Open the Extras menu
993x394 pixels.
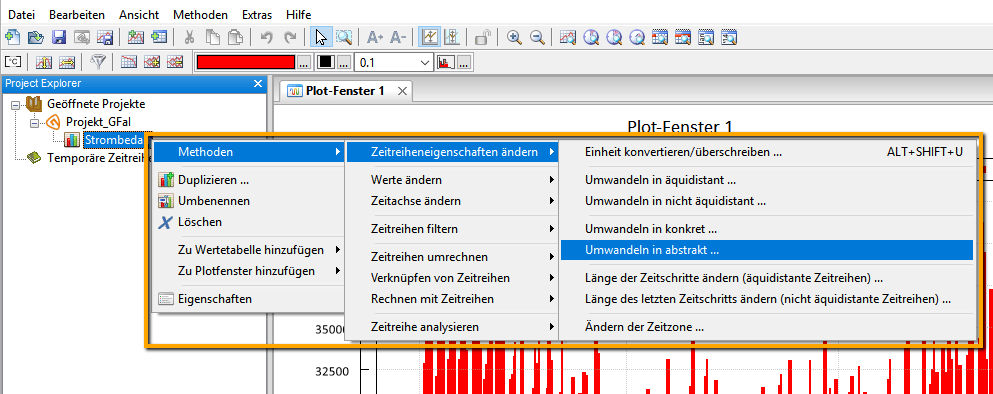tap(257, 14)
